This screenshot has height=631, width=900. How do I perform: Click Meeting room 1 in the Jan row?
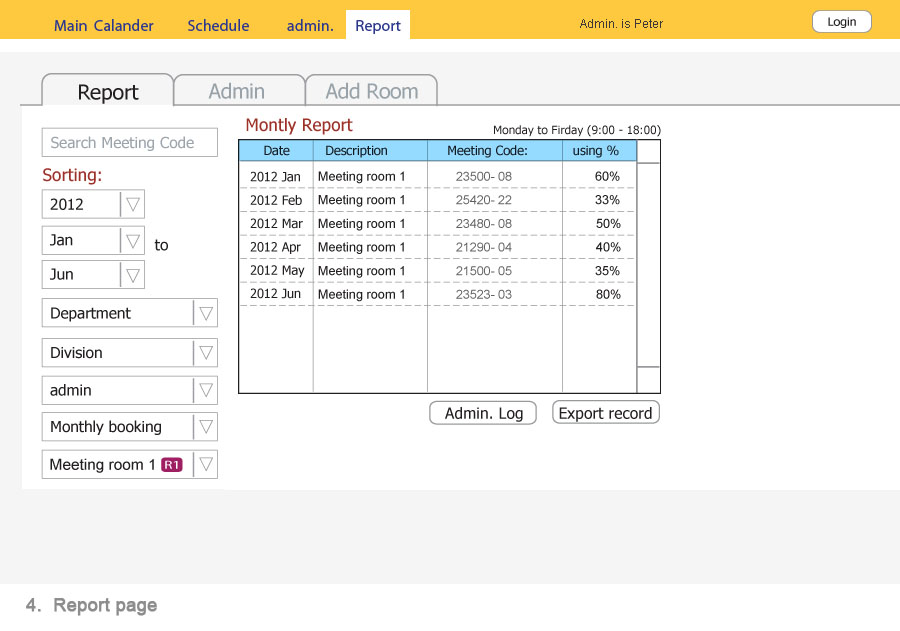(362, 176)
